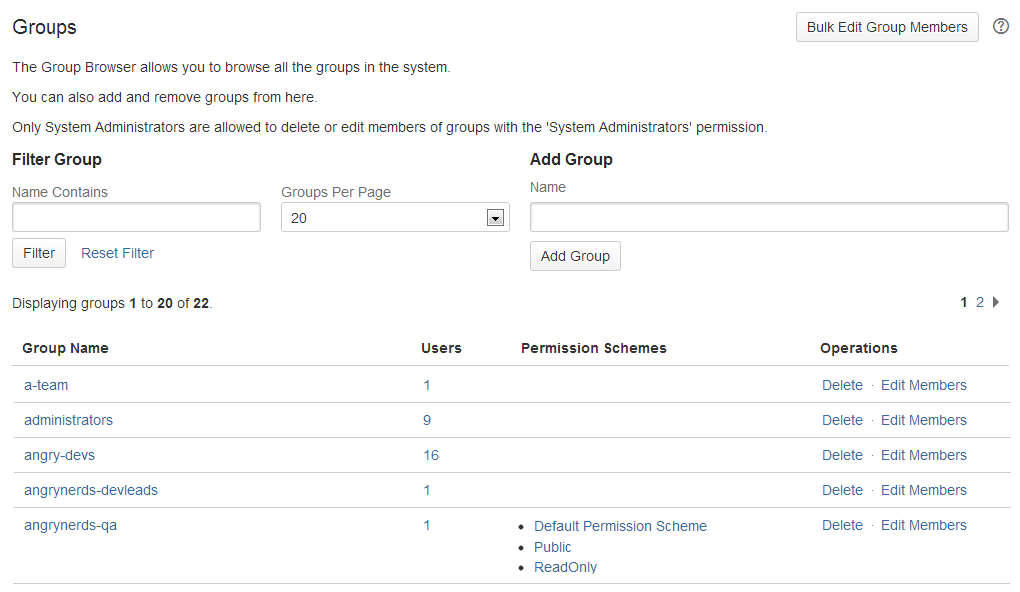Open the angry-devs group

click(x=59, y=455)
